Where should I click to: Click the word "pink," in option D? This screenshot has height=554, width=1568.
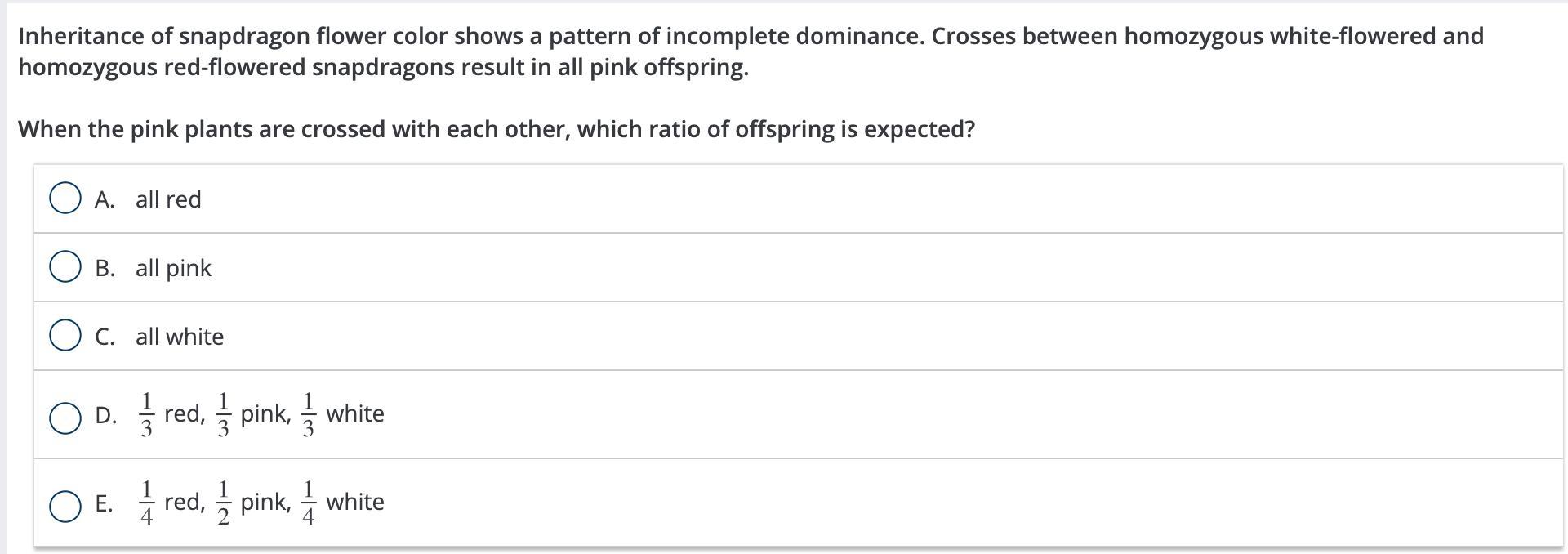[265, 413]
